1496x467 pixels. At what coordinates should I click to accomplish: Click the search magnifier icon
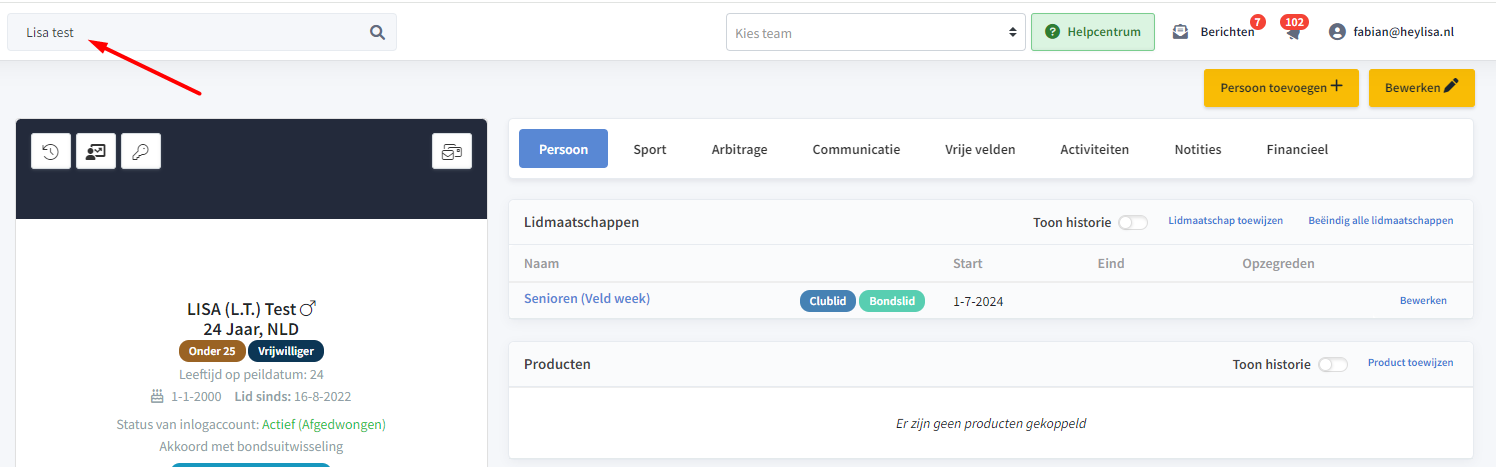tap(377, 32)
